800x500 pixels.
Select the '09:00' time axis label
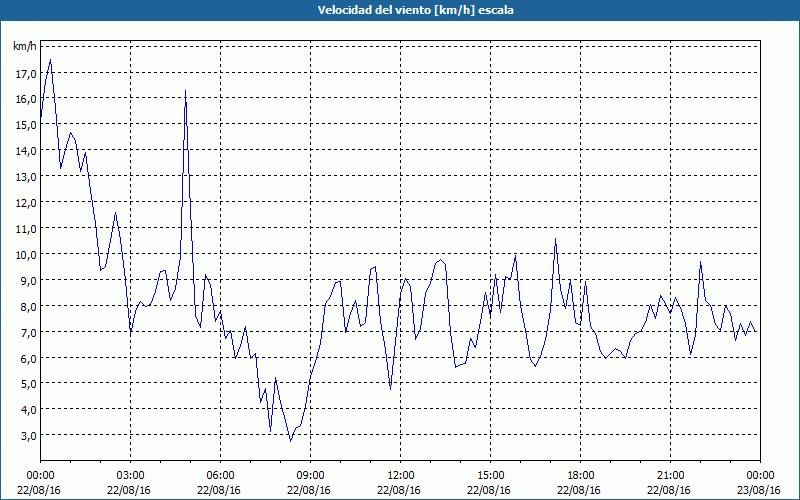coord(310,476)
